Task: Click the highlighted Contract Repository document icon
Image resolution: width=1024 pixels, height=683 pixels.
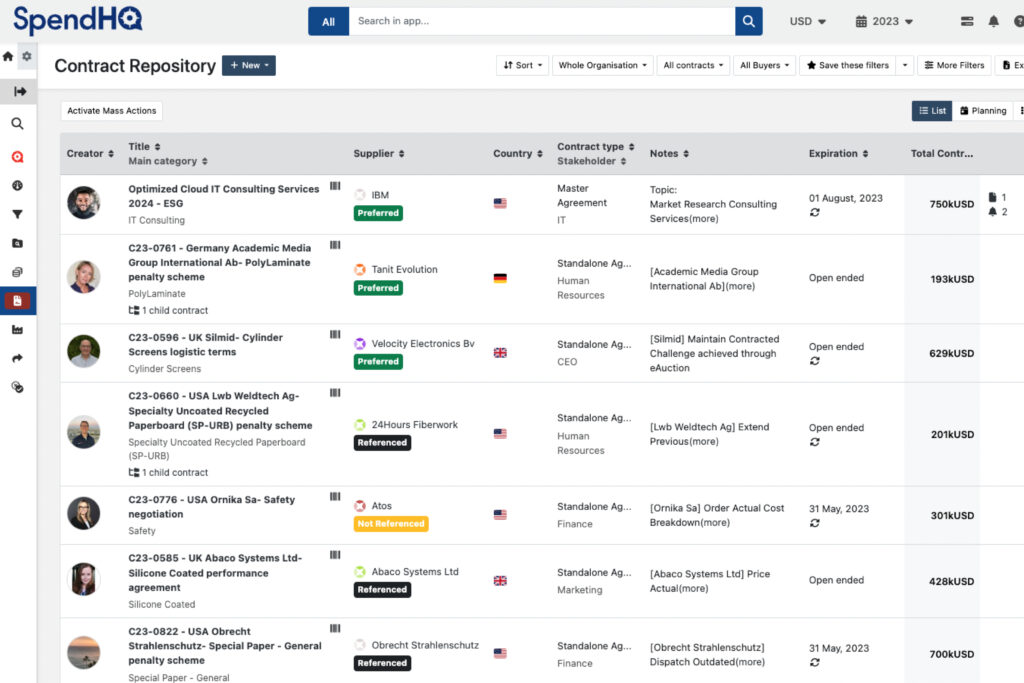Action: (x=17, y=299)
